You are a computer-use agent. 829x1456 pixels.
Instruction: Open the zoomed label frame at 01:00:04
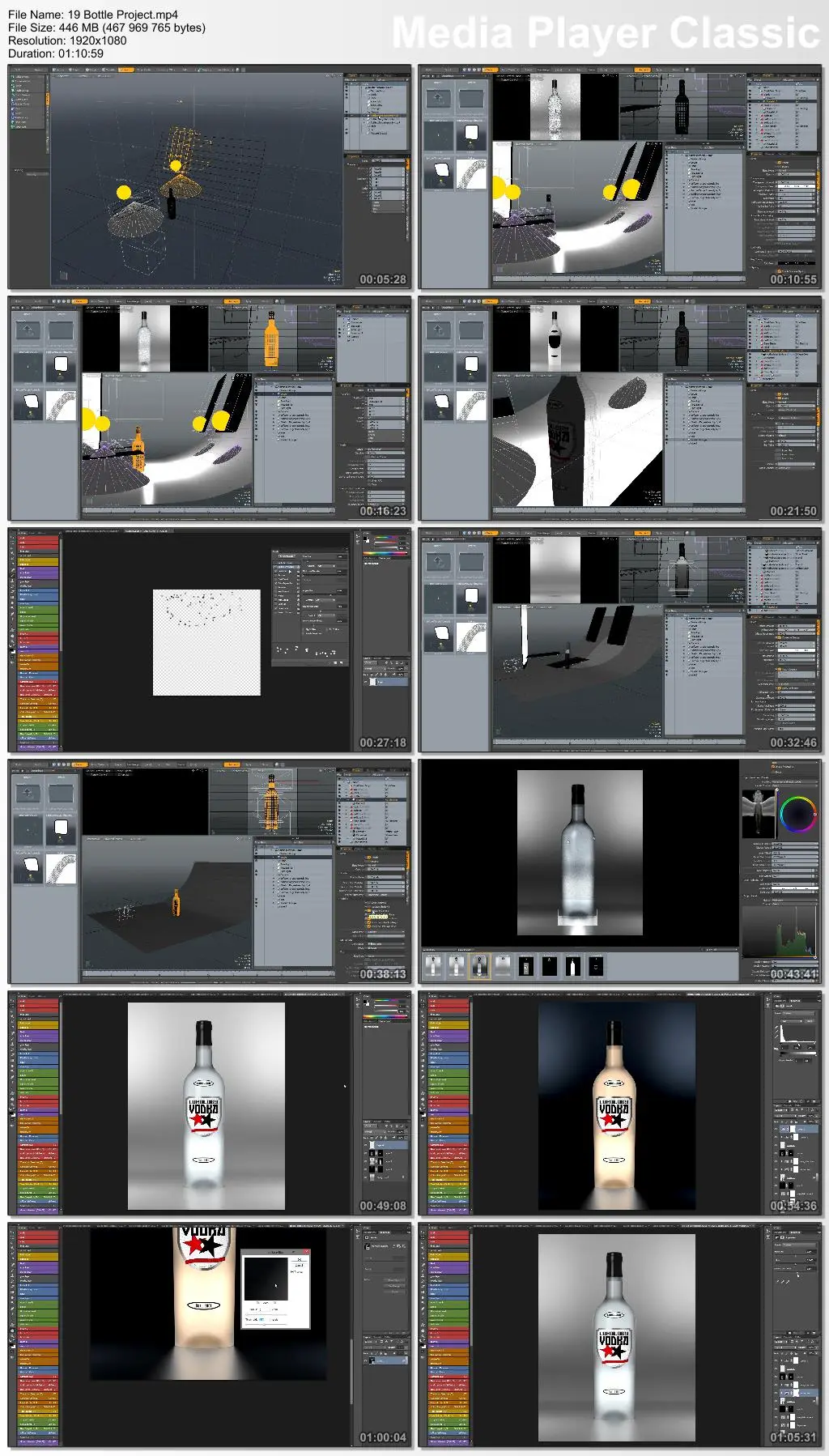tap(210, 1335)
